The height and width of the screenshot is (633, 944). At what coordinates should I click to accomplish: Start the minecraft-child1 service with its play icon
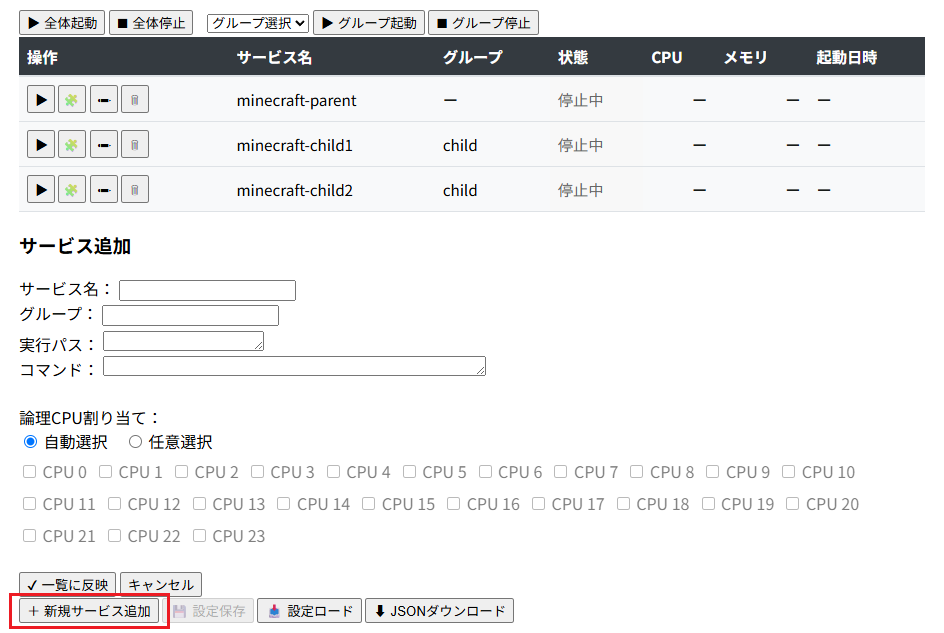[x=40, y=144]
